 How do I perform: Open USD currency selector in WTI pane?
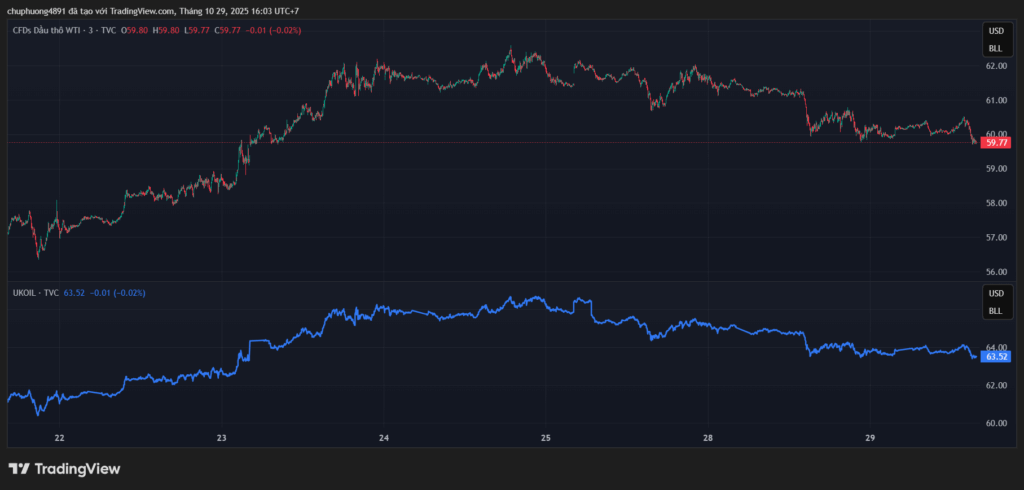click(x=995, y=31)
